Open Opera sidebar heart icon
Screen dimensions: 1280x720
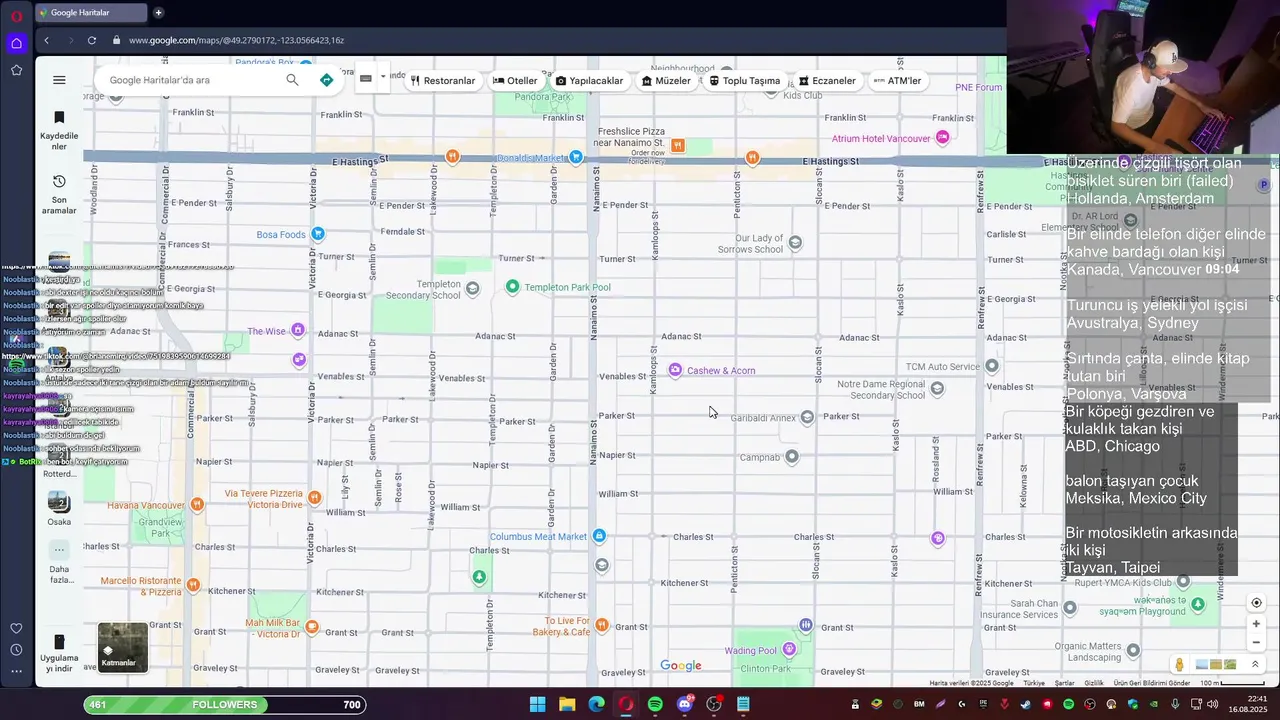tap(16, 628)
